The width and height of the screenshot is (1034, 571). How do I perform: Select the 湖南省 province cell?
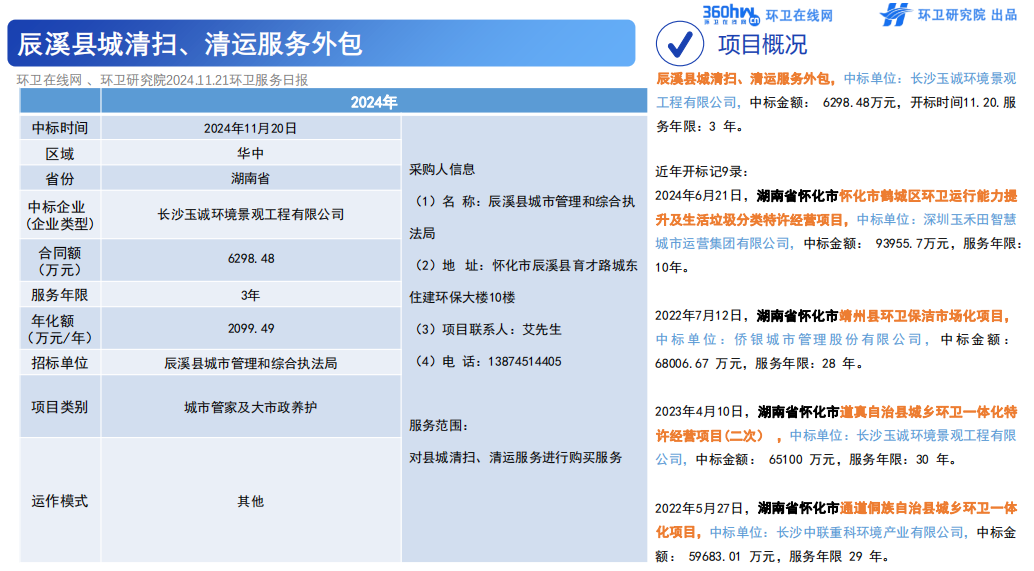point(251,178)
